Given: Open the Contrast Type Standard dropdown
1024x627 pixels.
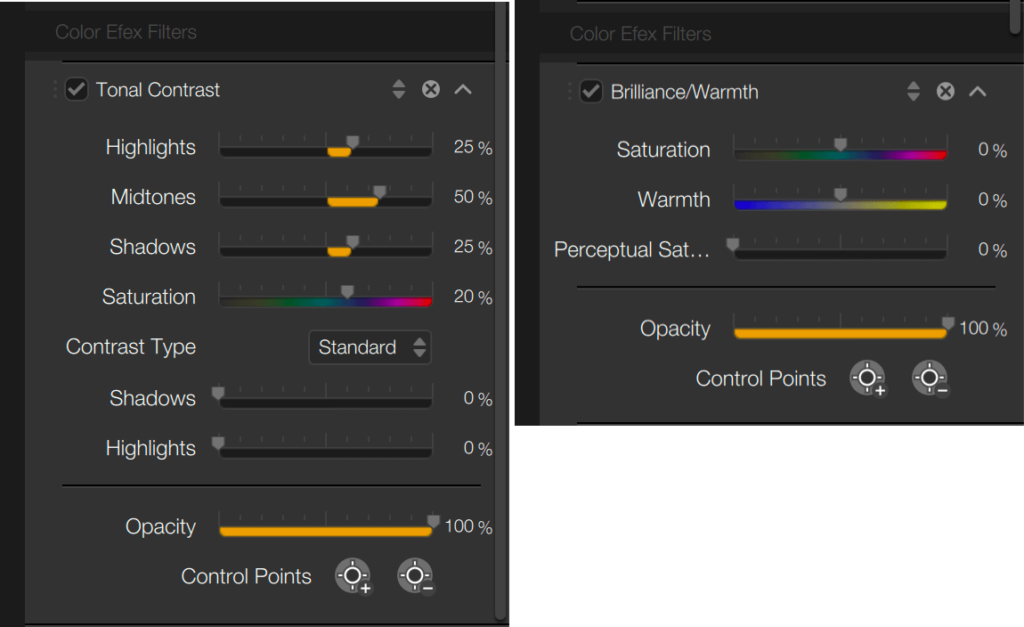Looking at the screenshot, I should tap(370, 348).
